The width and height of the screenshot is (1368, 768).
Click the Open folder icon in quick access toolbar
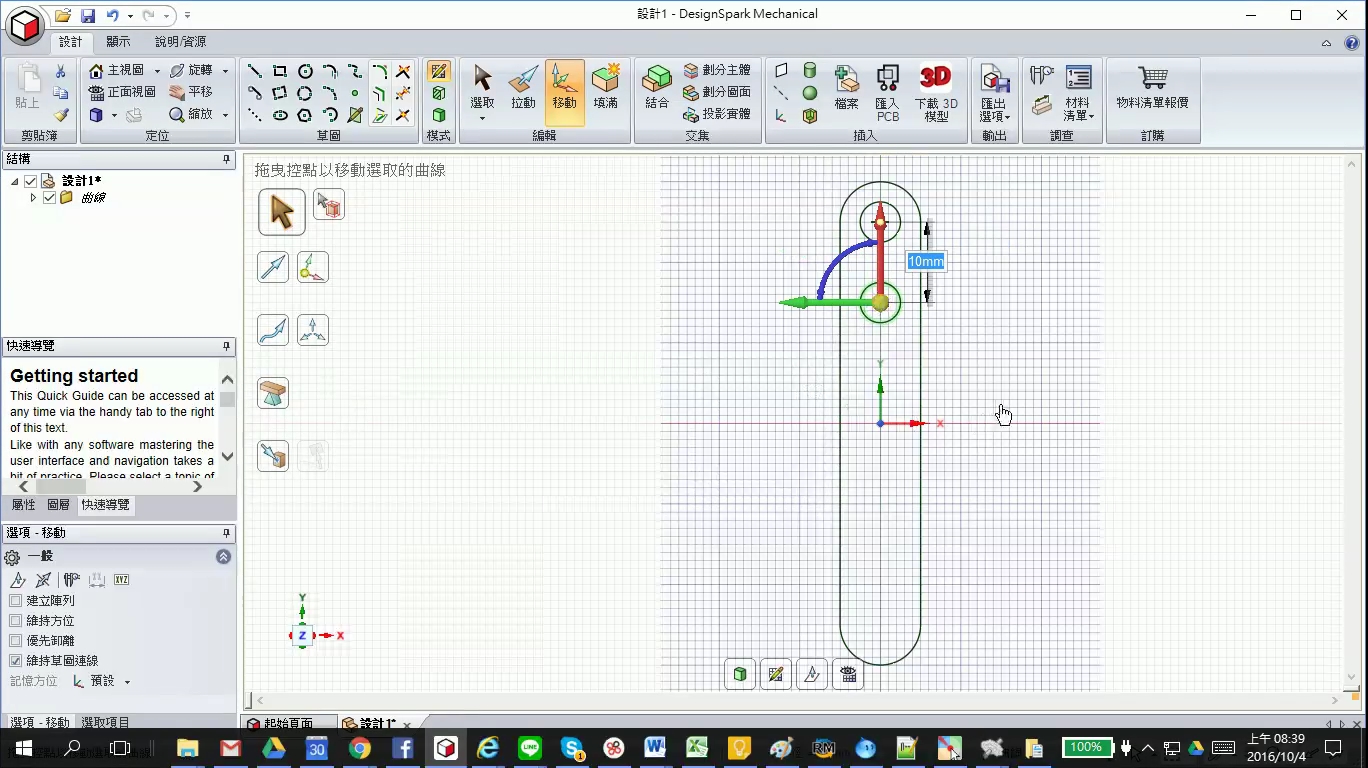[63, 15]
